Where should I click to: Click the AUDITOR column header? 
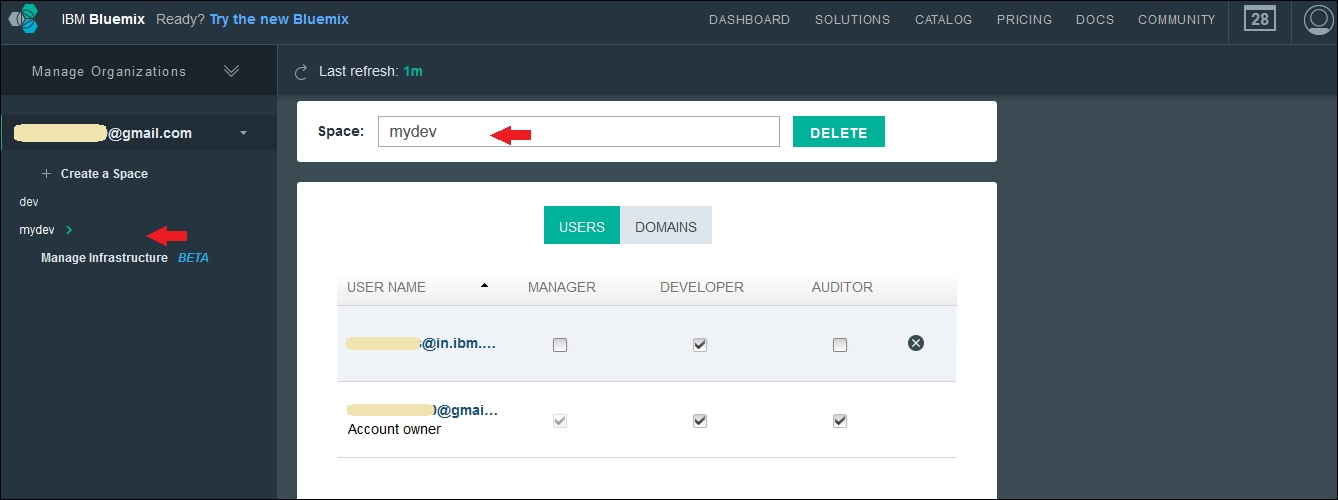(842, 287)
